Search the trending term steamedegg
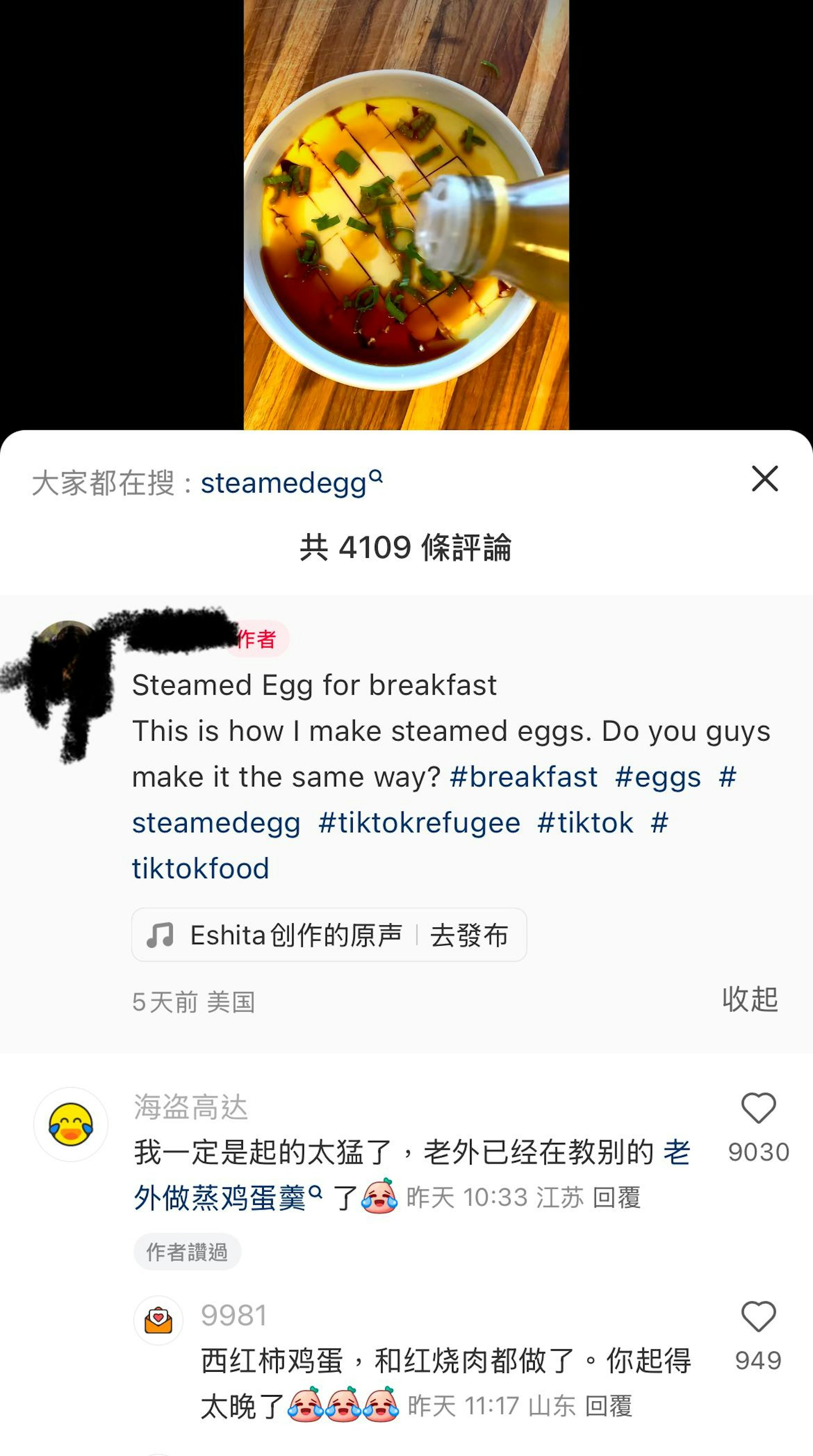Image resolution: width=813 pixels, height=1456 pixels. 291,483
